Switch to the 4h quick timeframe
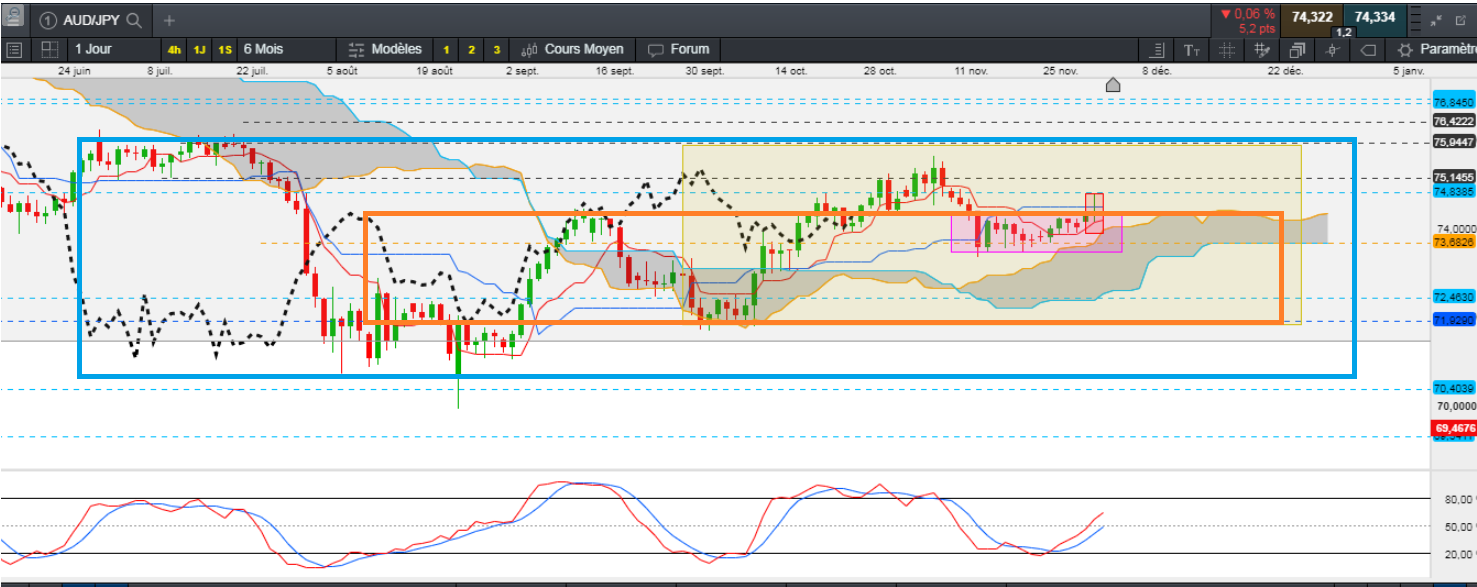This screenshot has width=1477, height=587. [x=175, y=50]
